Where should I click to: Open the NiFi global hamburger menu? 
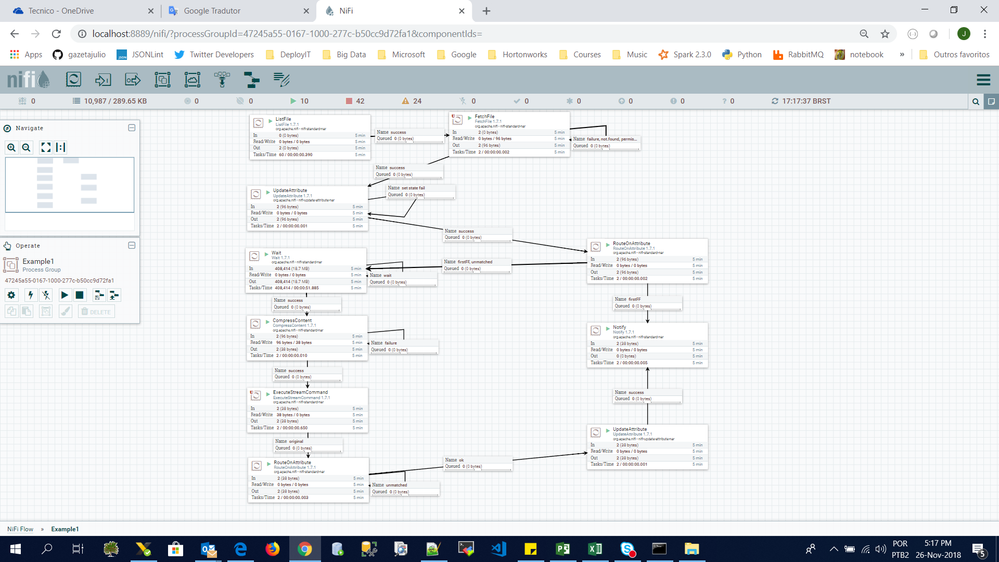pos(983,80)
